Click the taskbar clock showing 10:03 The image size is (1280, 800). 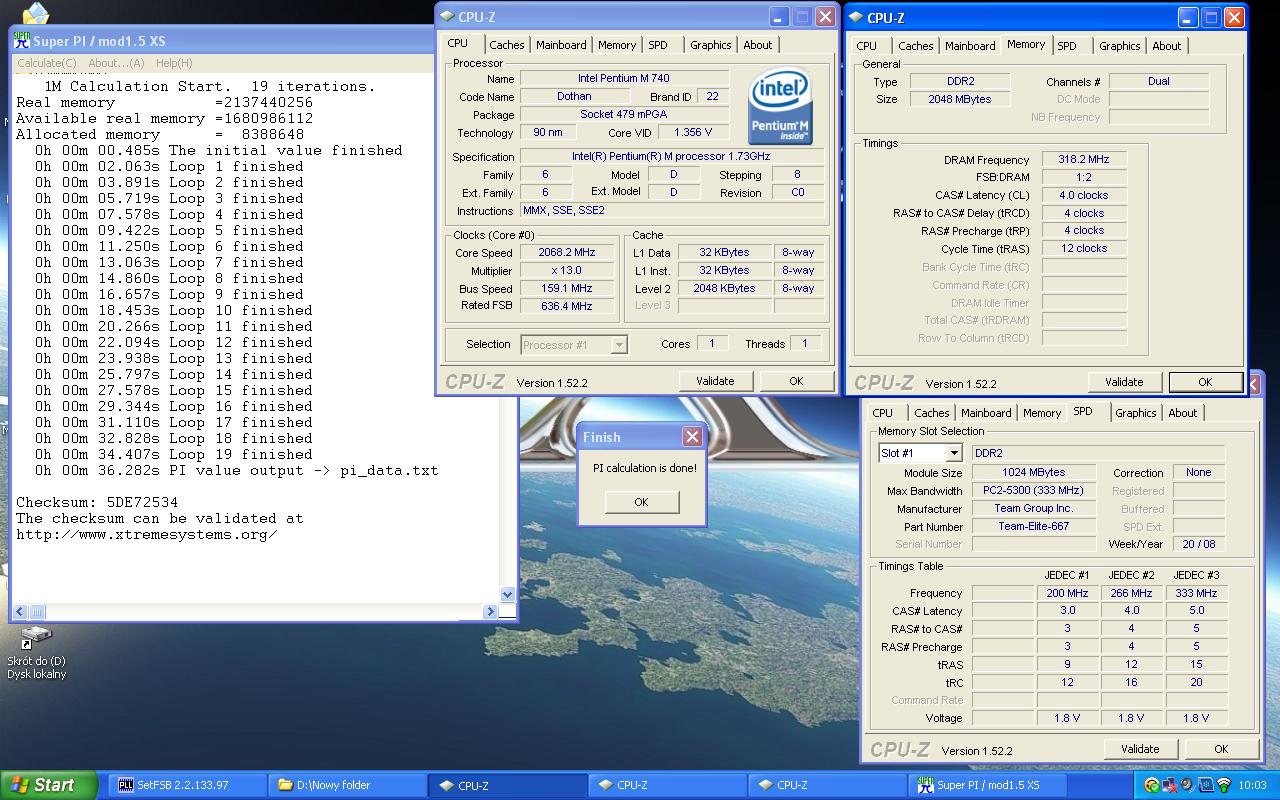[x=1252, y=785]
